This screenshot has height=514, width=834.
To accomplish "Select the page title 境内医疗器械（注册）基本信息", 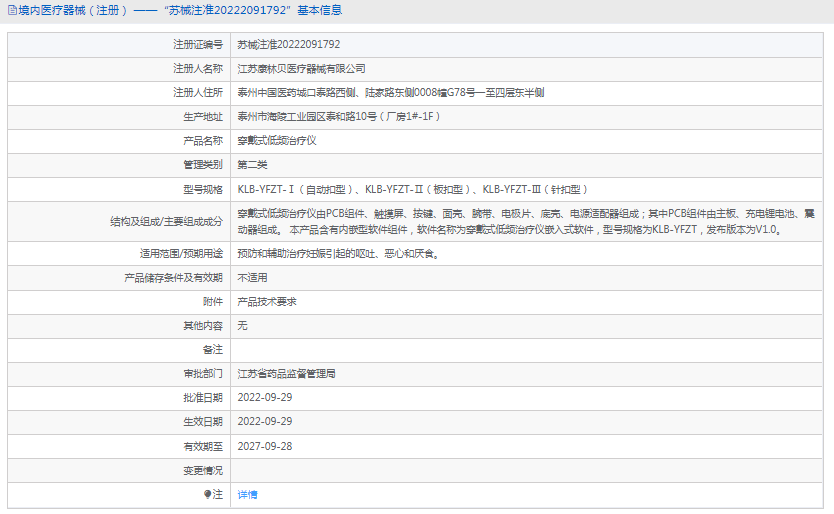I will point(180,10).
